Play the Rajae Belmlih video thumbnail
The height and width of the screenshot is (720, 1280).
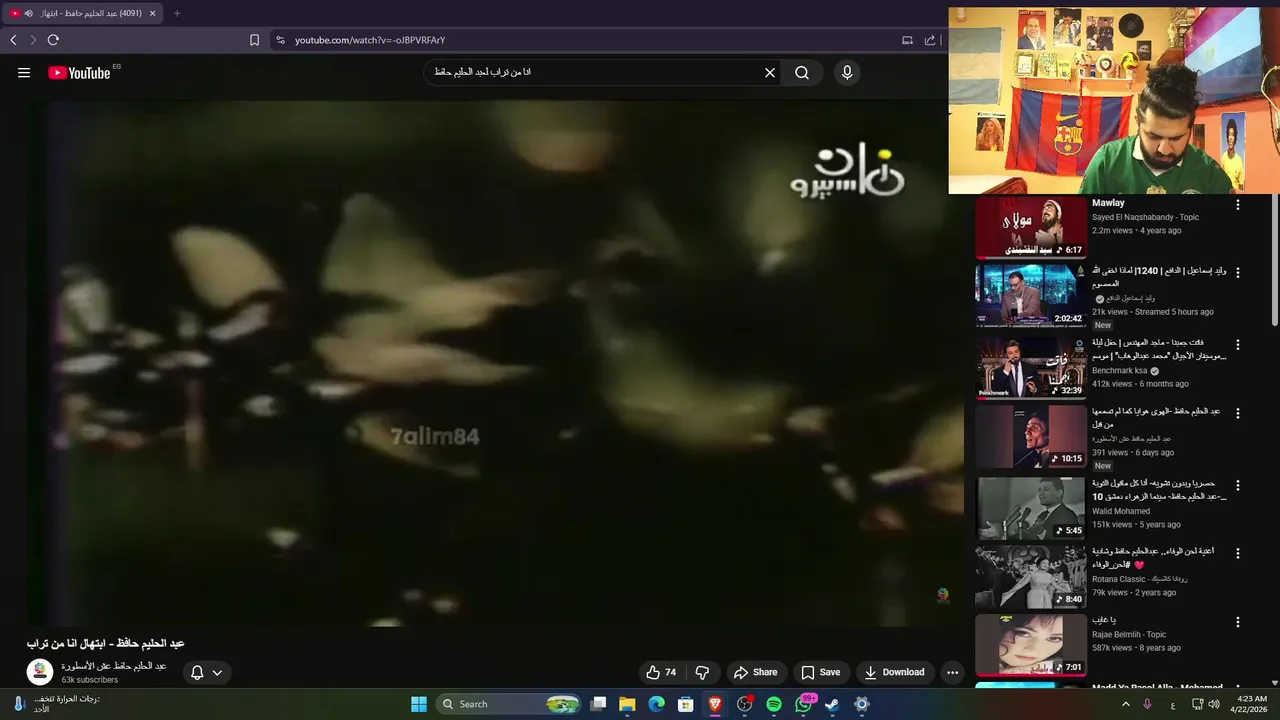[1031, 646]
